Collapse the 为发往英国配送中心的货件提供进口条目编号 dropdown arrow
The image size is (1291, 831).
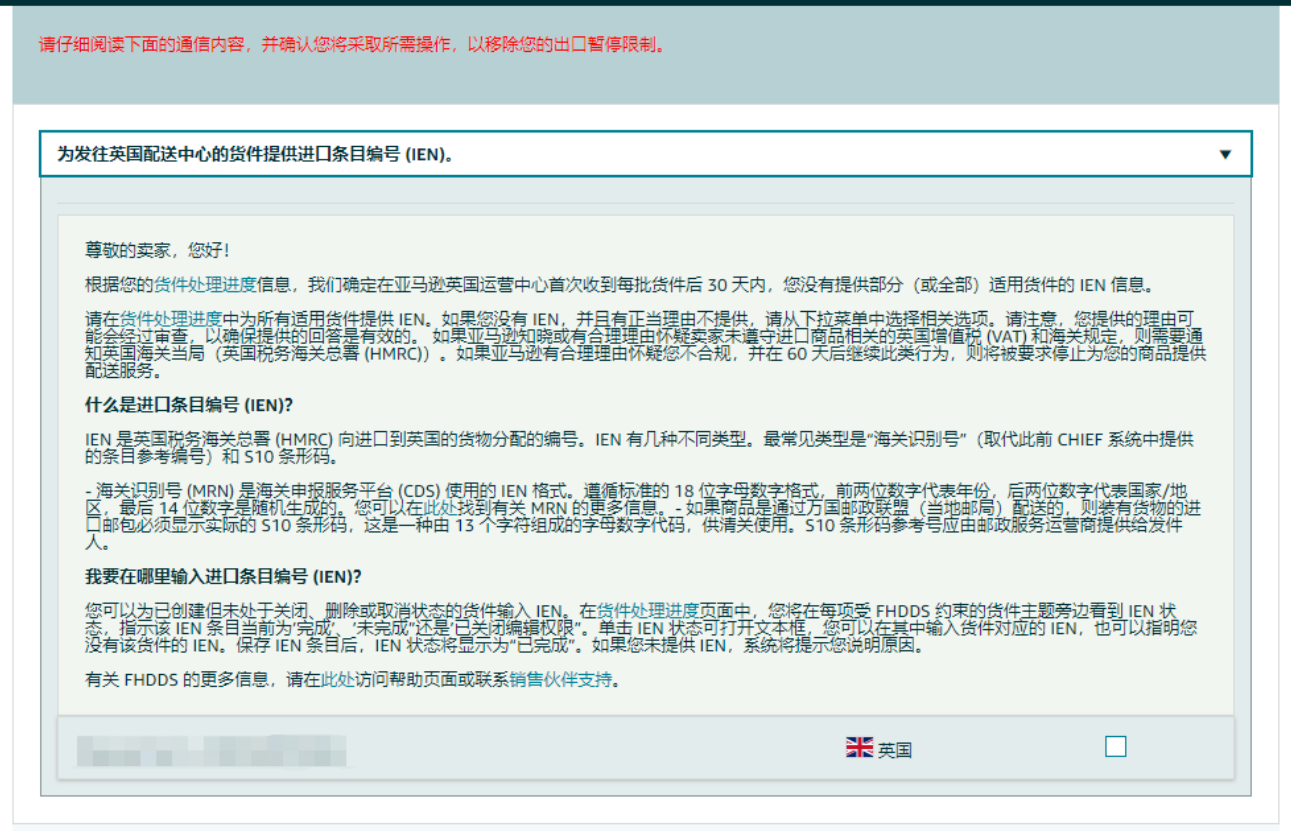1225,155
